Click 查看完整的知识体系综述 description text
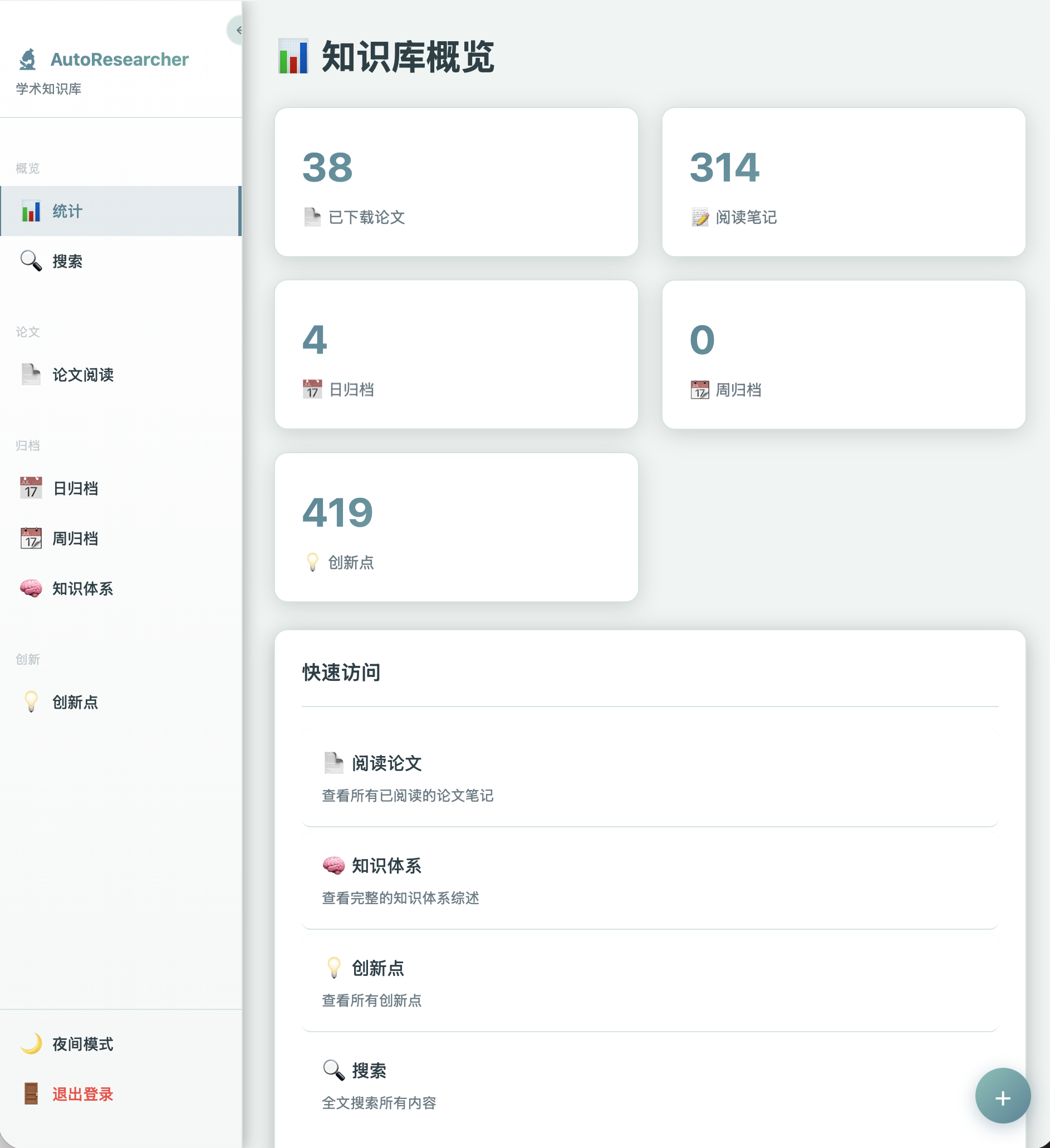 (400, 898)
